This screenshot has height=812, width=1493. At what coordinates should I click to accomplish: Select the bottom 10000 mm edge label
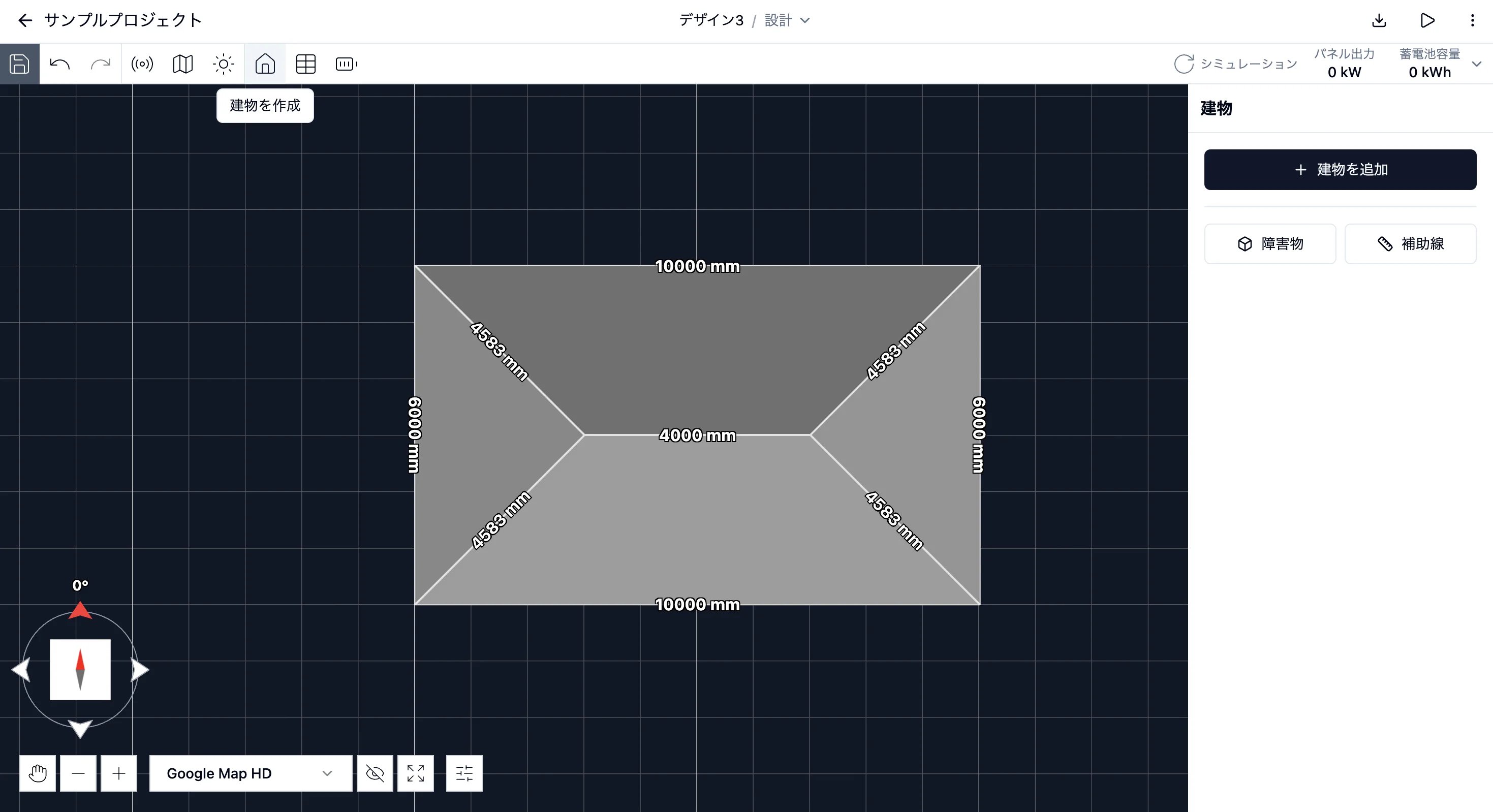point(697,605)
